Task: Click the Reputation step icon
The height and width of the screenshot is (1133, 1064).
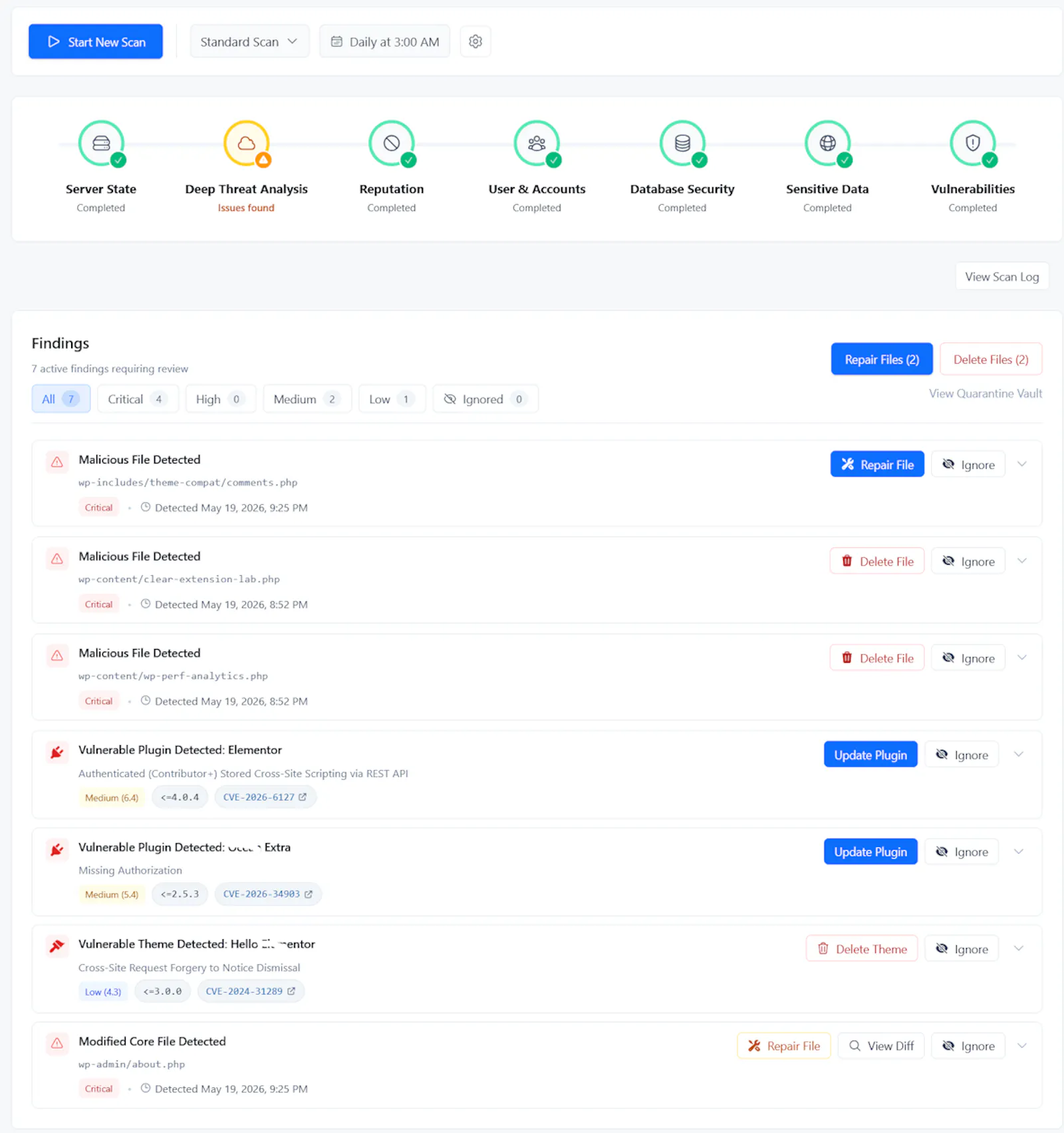Action: click(x=392, y=143)
